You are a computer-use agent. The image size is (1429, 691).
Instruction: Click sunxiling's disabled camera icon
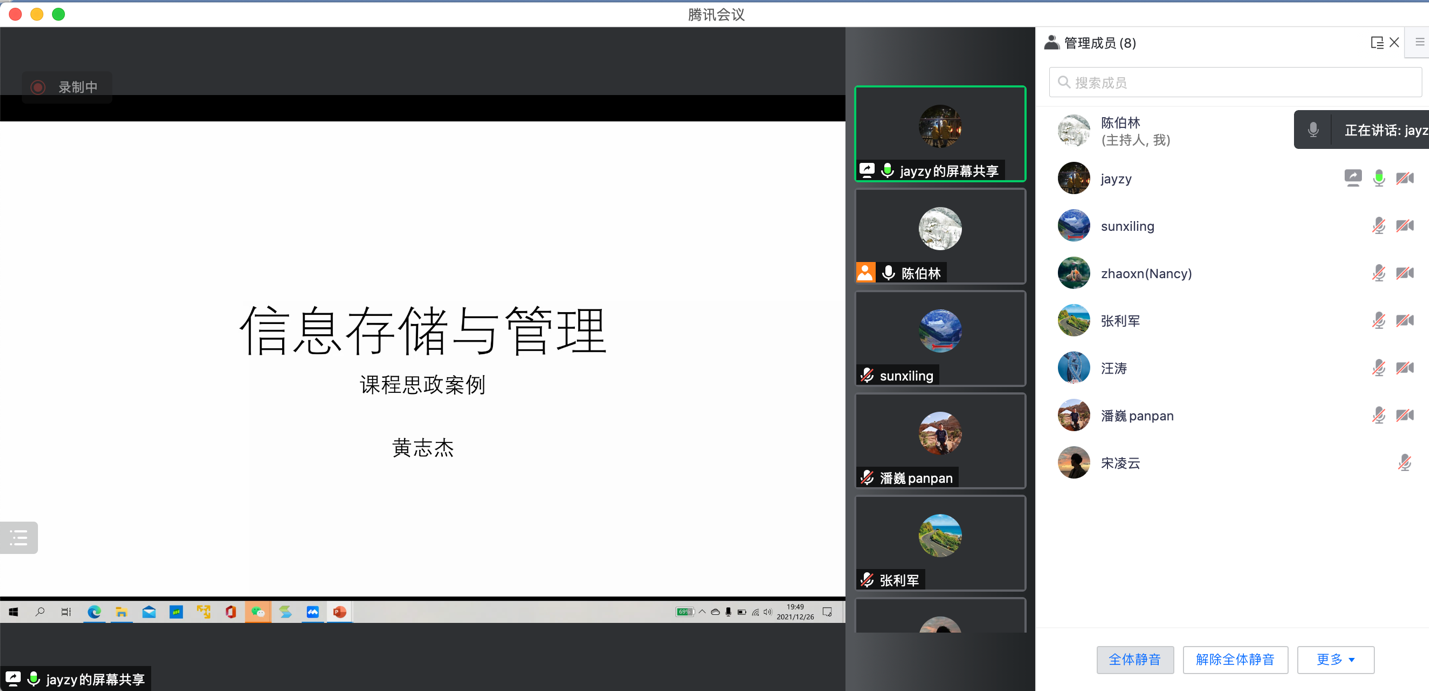pos(1405,226)
